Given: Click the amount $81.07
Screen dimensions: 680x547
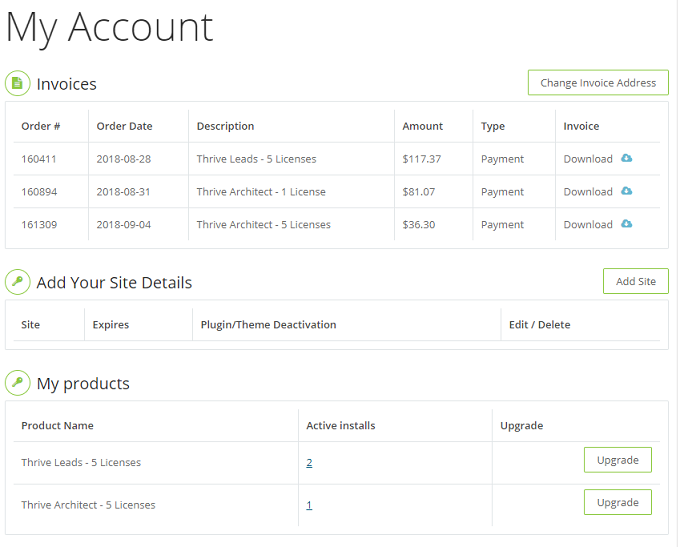Looking at the screenshot, I should tap(418, 192).
